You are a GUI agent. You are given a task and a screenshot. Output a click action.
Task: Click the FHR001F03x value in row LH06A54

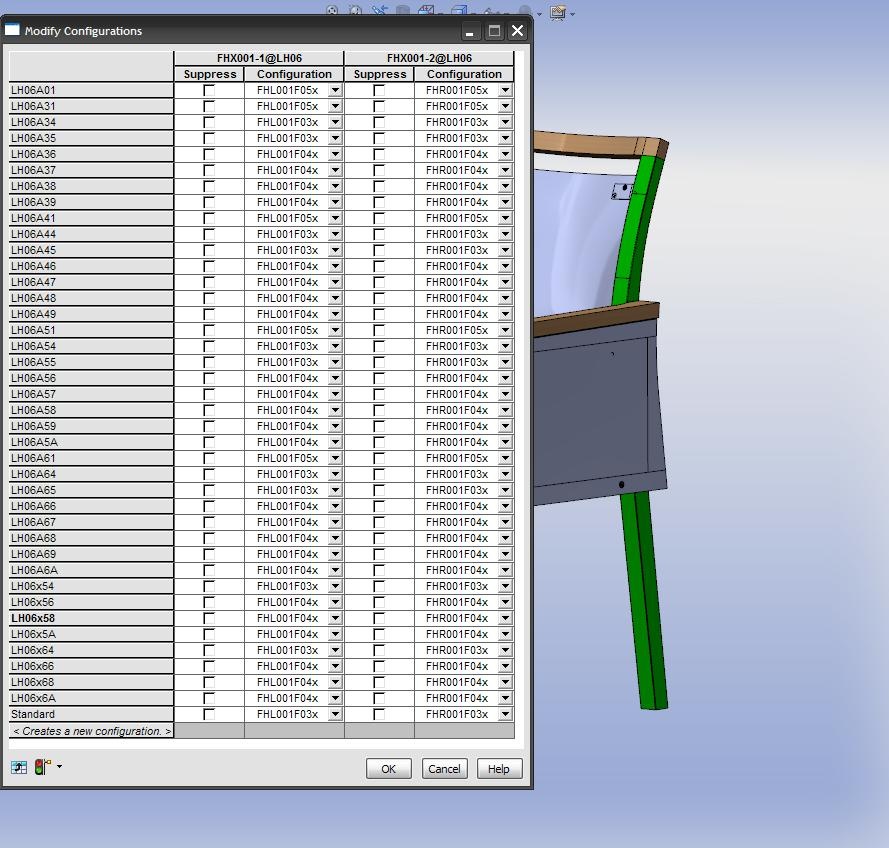tap(457, 346)
